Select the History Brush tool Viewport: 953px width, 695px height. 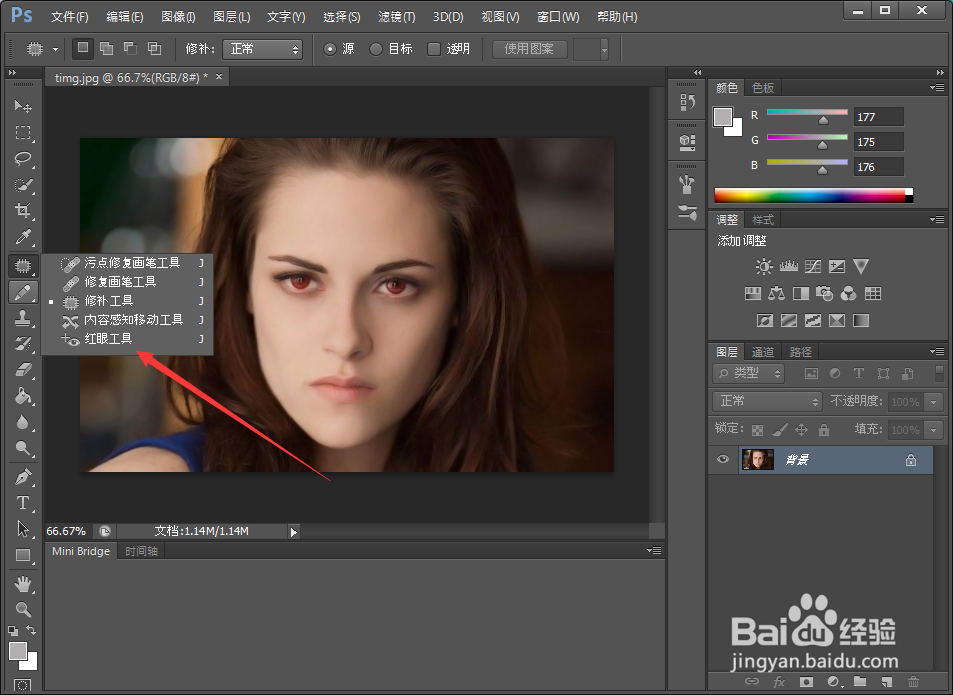pos(23,344)
